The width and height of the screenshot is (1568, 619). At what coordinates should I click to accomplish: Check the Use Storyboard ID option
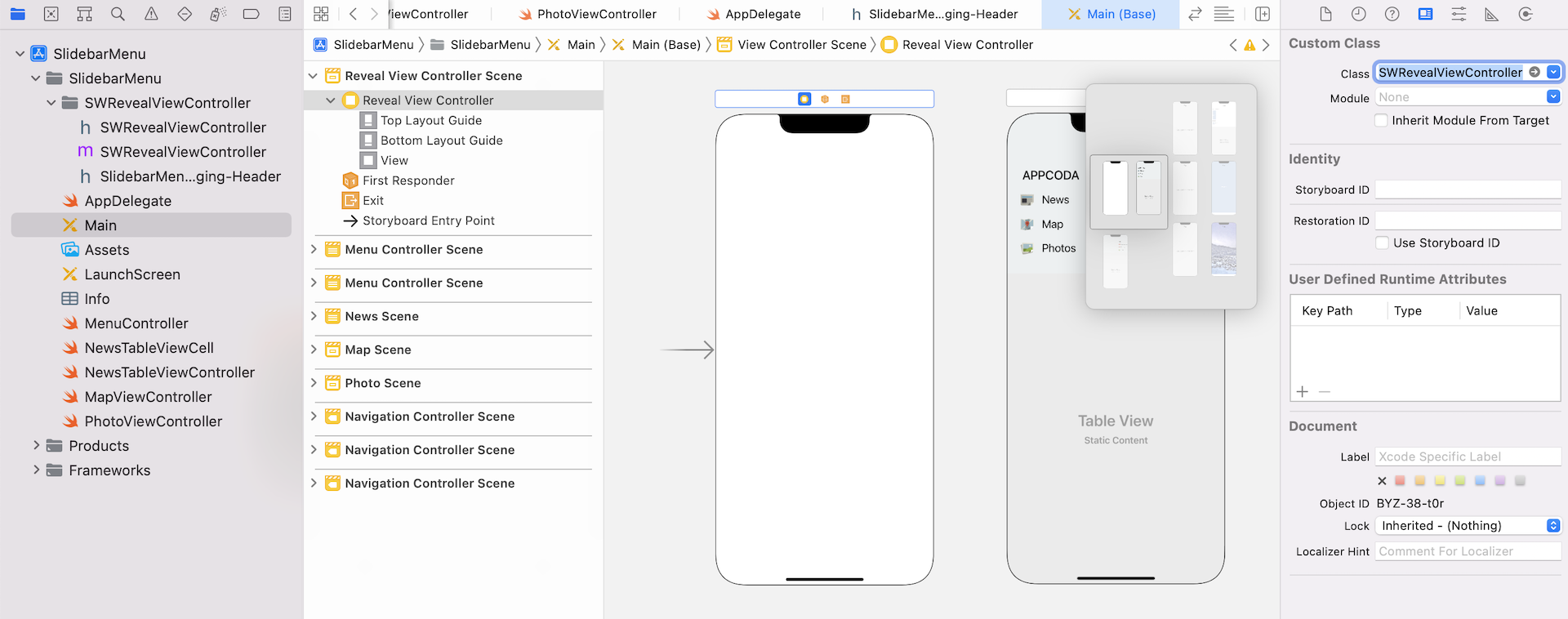(1382, 243)
